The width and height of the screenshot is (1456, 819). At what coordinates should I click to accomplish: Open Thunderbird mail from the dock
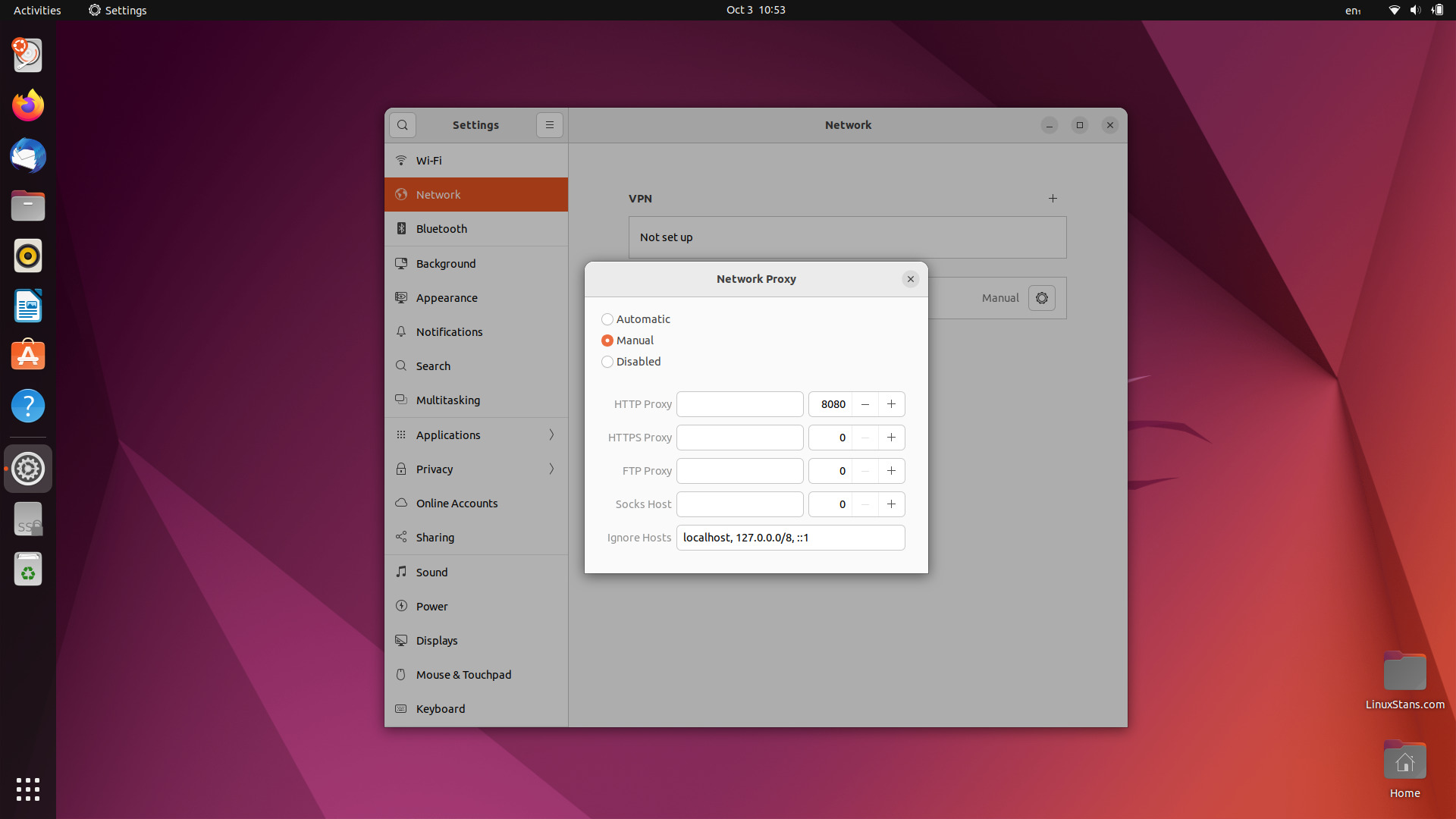(x=28, y=156)
